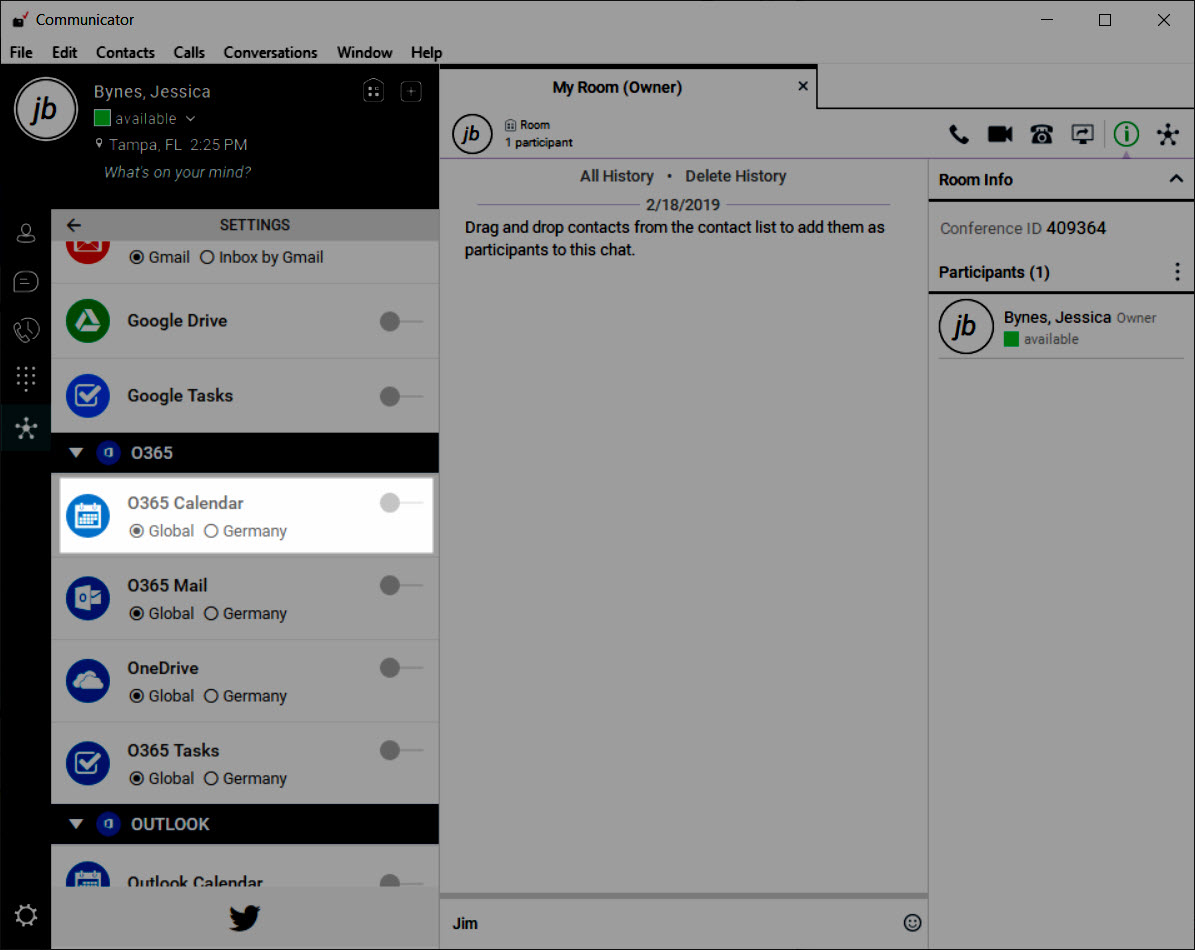Open the Edit menu
The height and width of the screenshot is (950, 1195).
click(x=64, y=53)
